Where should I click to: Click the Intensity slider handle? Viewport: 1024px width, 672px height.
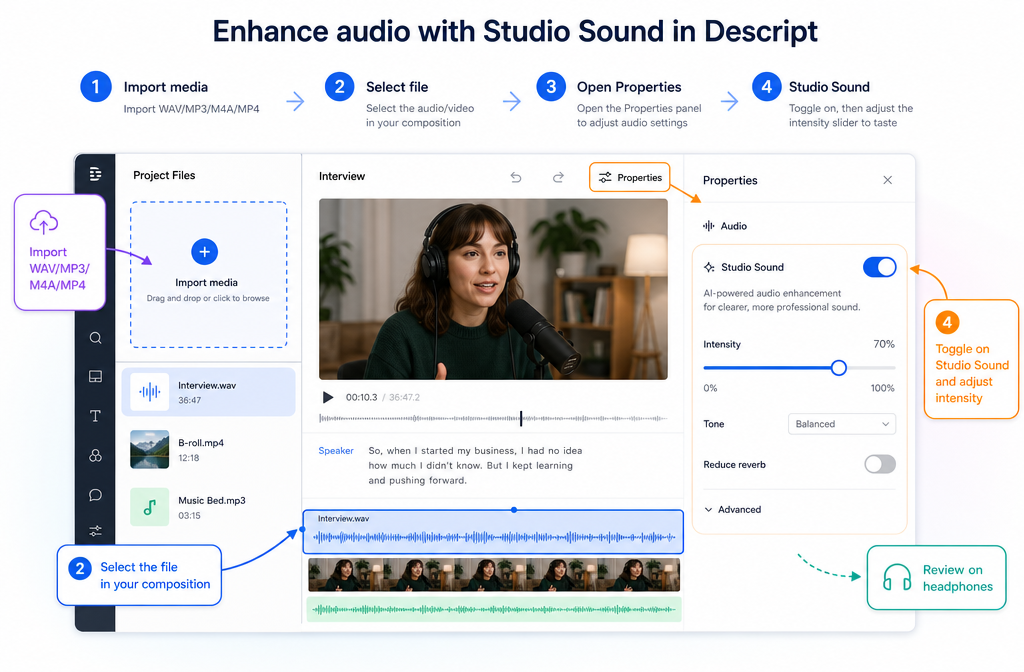[x=839, y=368]
